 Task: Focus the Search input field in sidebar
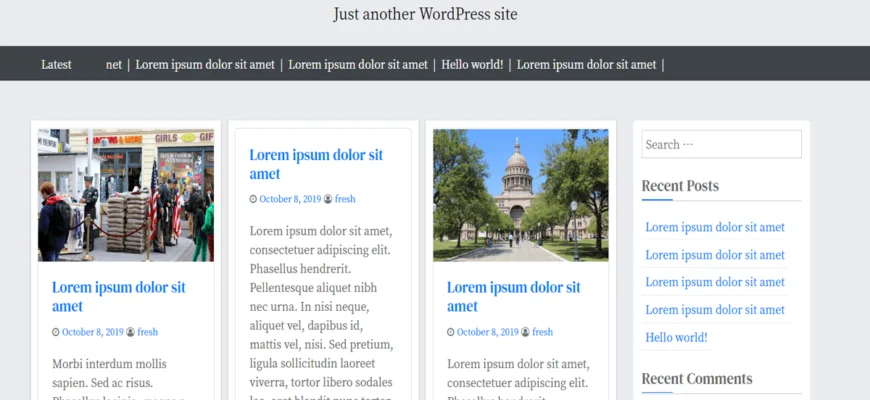tap(721, 144)
